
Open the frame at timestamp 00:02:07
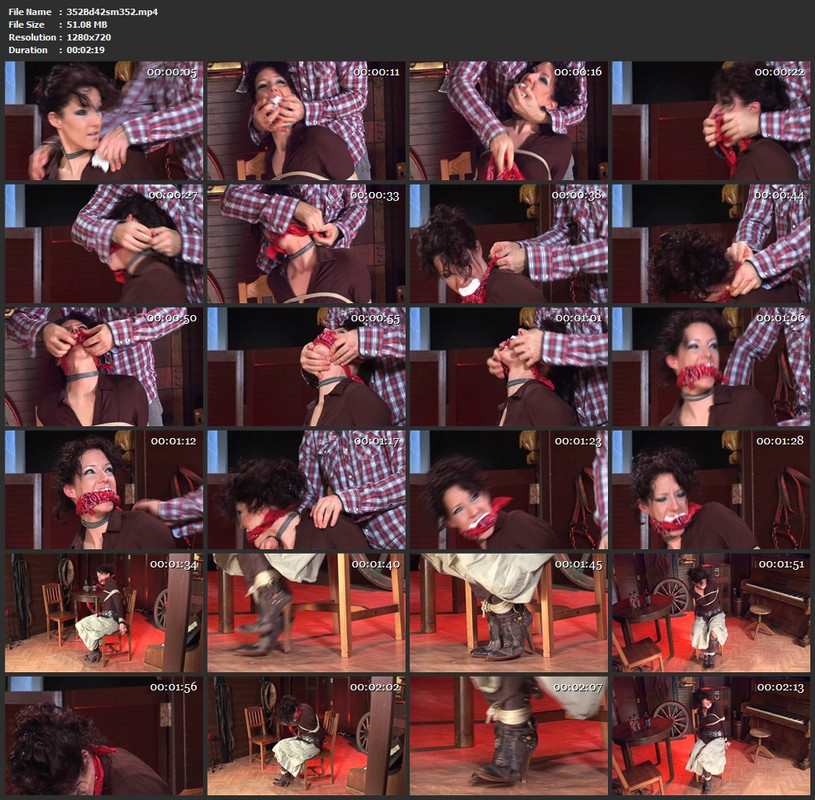pyautogui.click(x=508, y=736)
